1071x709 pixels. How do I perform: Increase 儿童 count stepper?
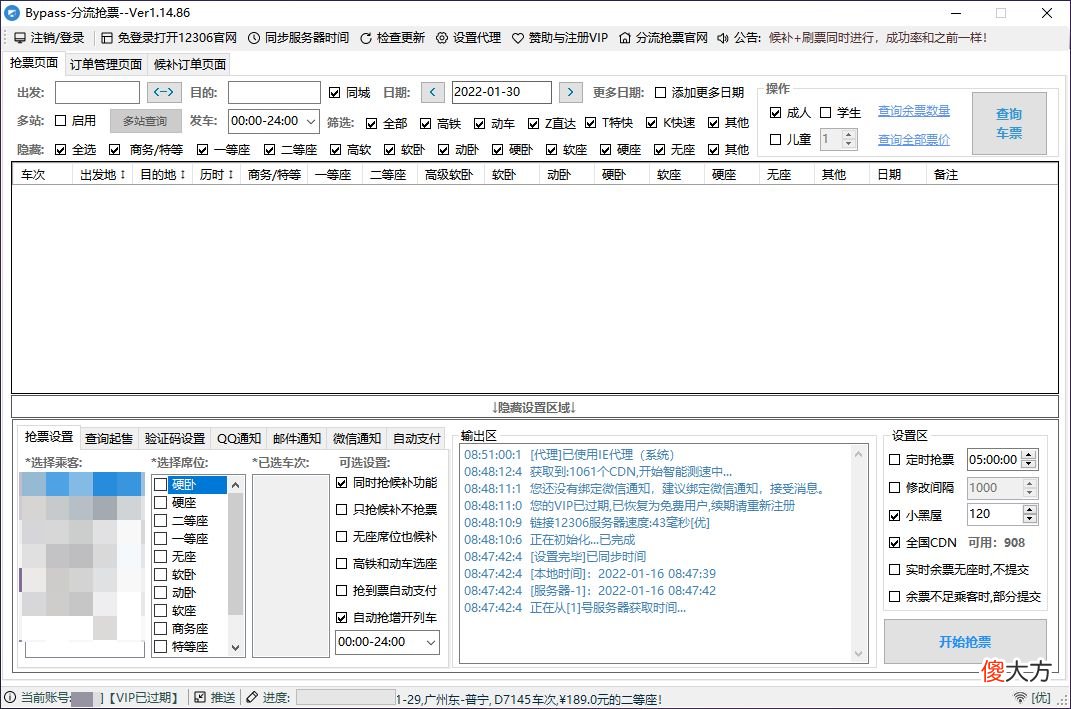(848, 135)
